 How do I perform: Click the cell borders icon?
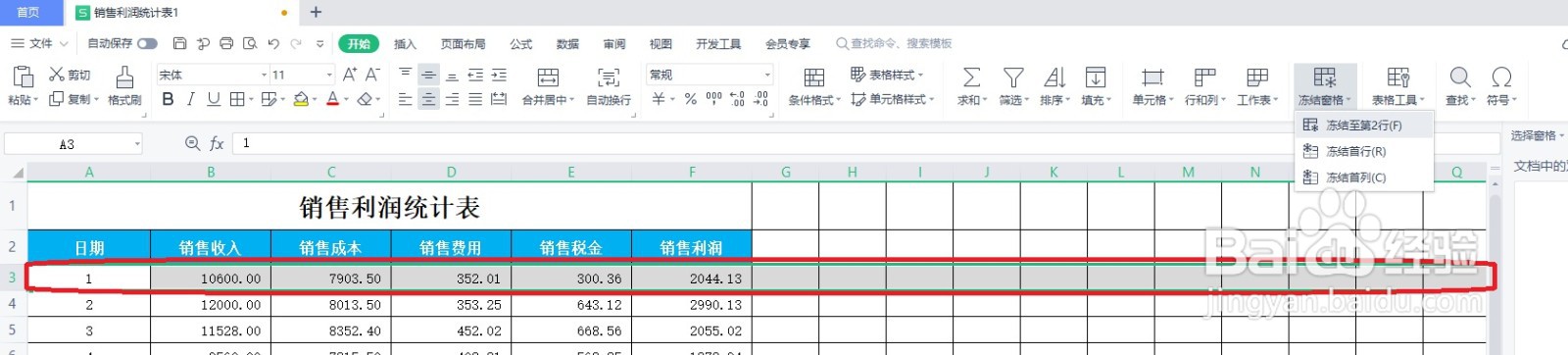(237, 99)
